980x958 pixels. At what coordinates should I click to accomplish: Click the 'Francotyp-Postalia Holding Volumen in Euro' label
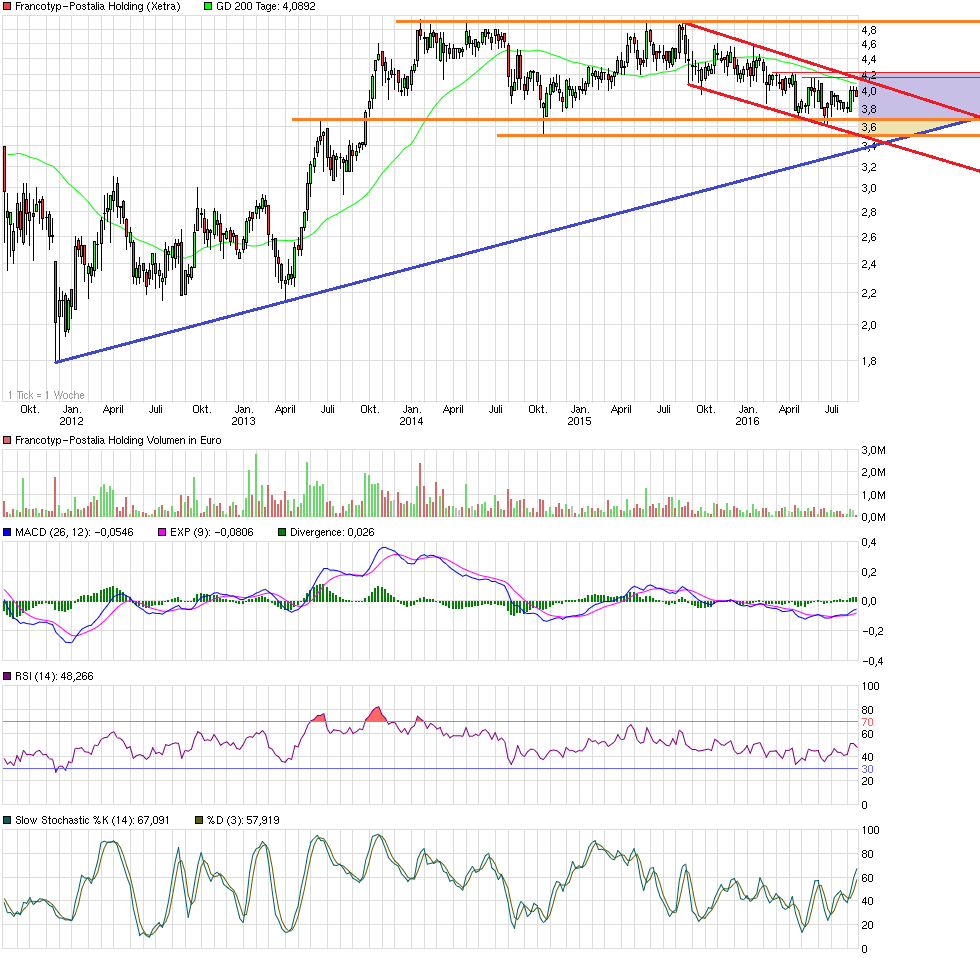coord(118,441)
